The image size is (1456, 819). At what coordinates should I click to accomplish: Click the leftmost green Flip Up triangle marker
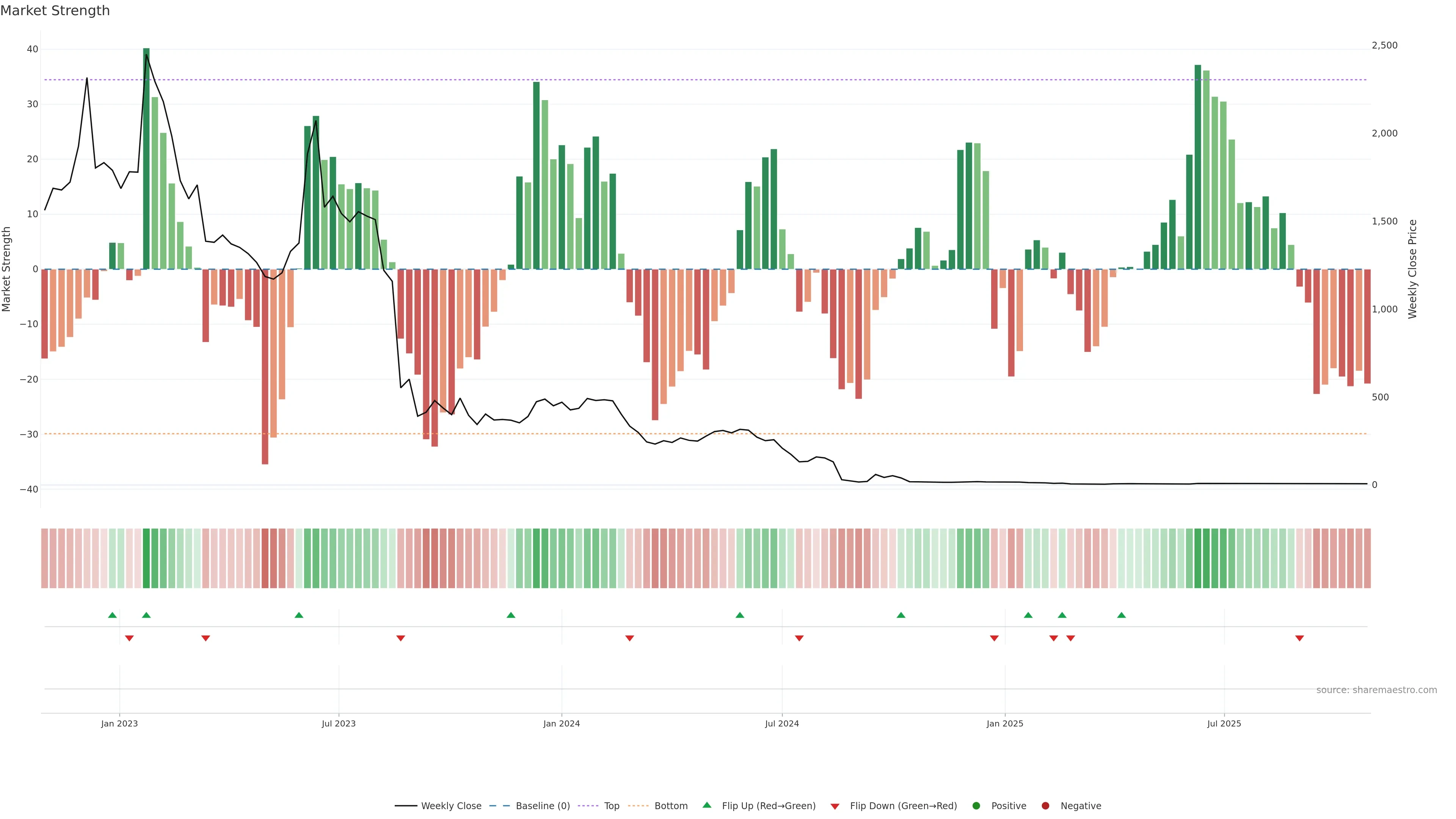point(113,615)
